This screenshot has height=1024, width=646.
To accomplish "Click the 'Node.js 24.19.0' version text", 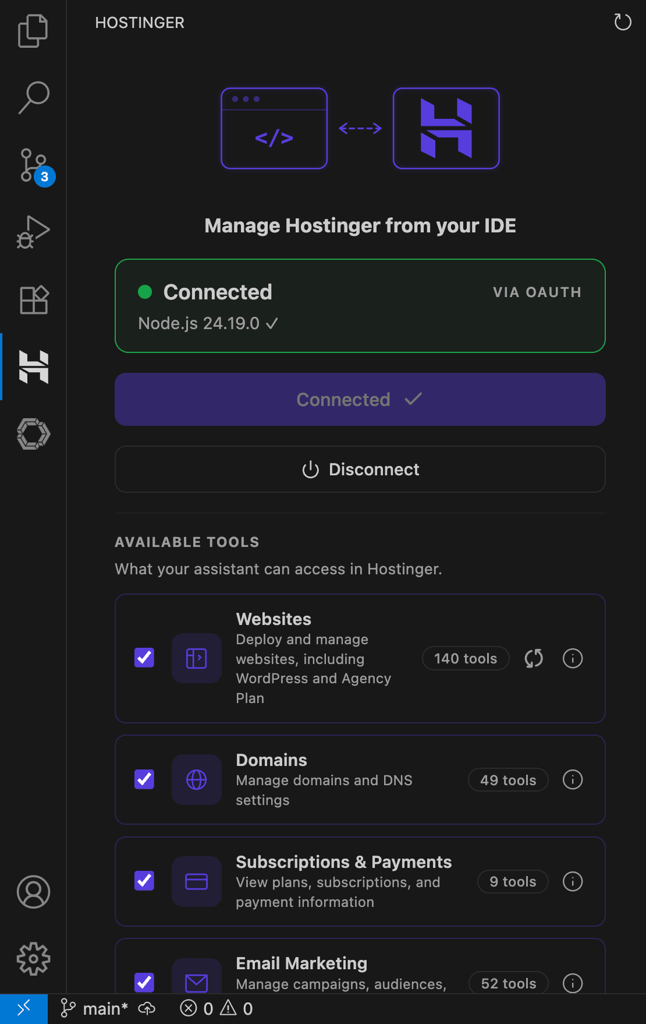I will click(x=199, y=323).
